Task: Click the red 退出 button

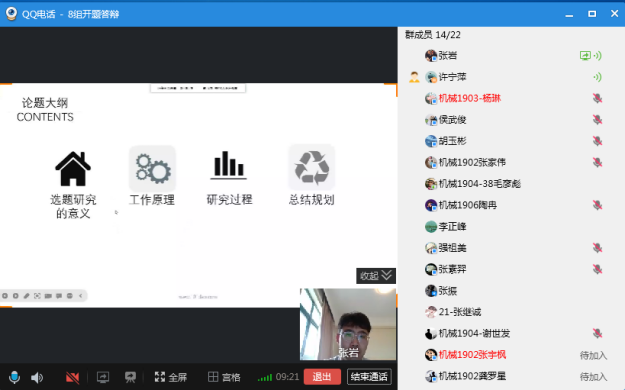Action: tap(322, 377)
